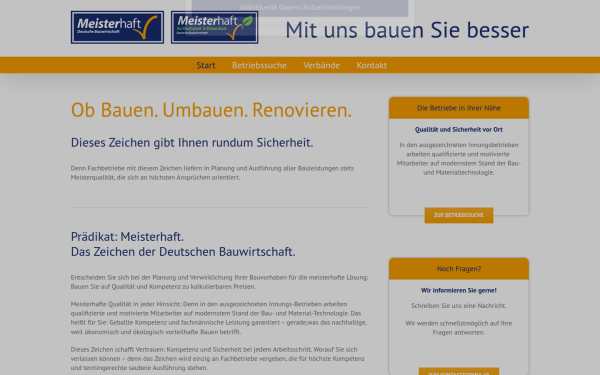
Task: Click the Meisterhaft Deutsche Bauwirtschaft logo
Action: (117, 27)
